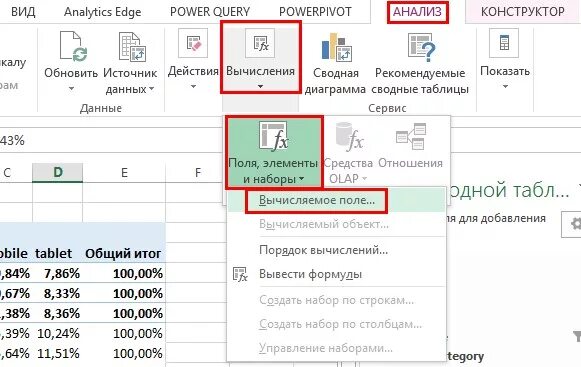581x367 pixels.
Task: Click cell with value 10,24%
Action: (57, 334)
